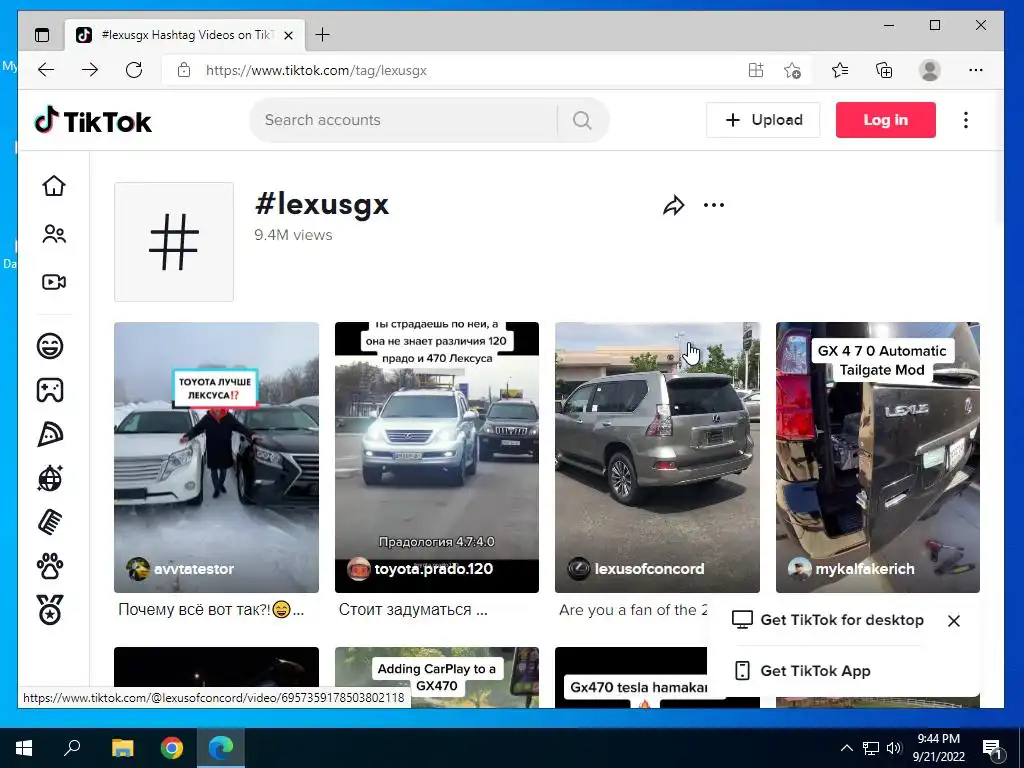
Task: Click the apps grid icon in address bar
Action: click(756, 70)
